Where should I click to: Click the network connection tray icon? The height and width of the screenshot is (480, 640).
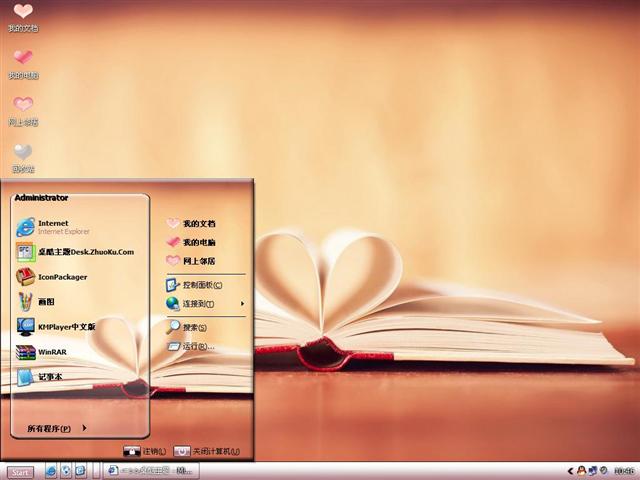click(592, 471)
